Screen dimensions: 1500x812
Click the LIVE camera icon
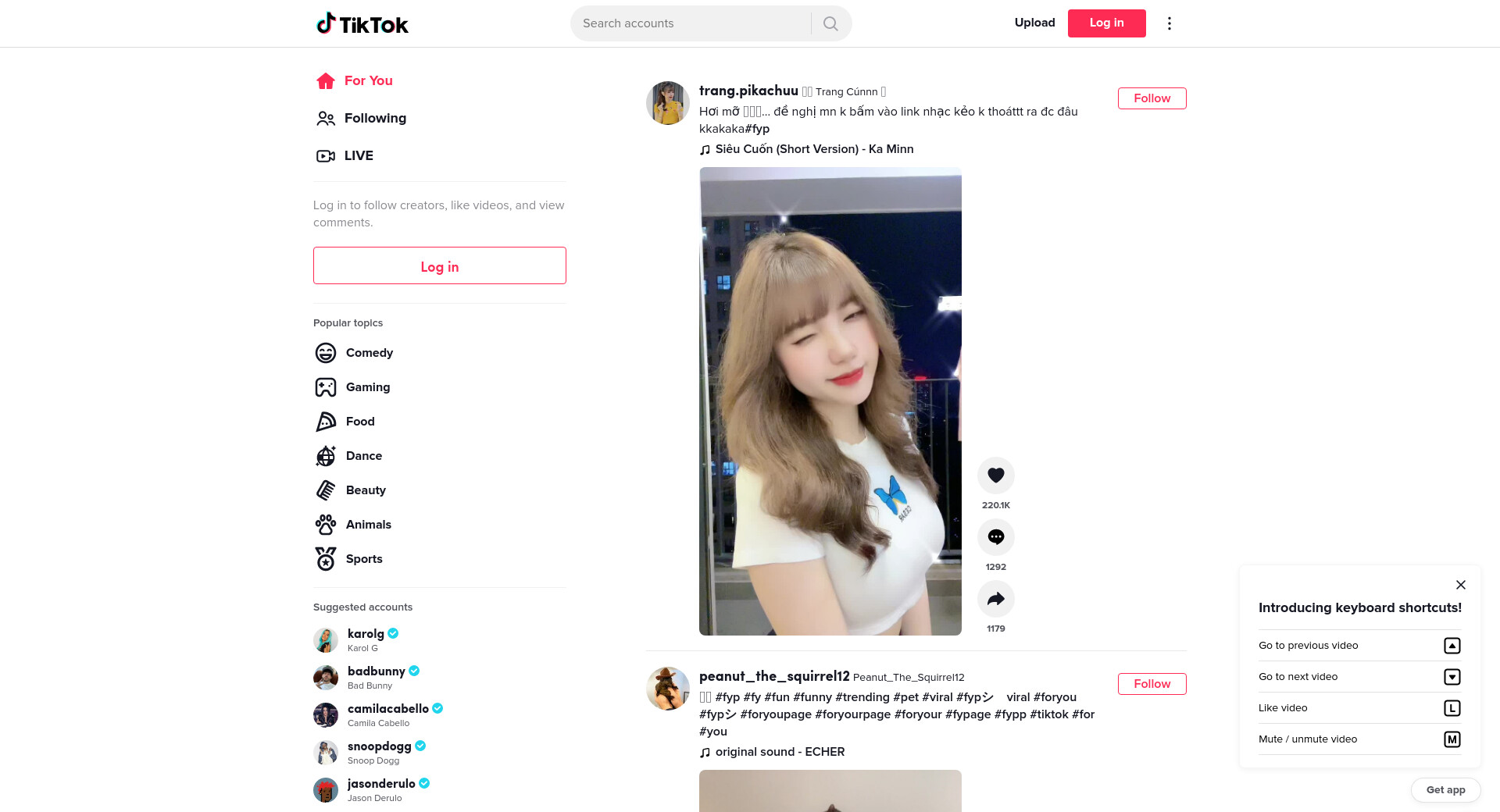click(x=326, y=155)
